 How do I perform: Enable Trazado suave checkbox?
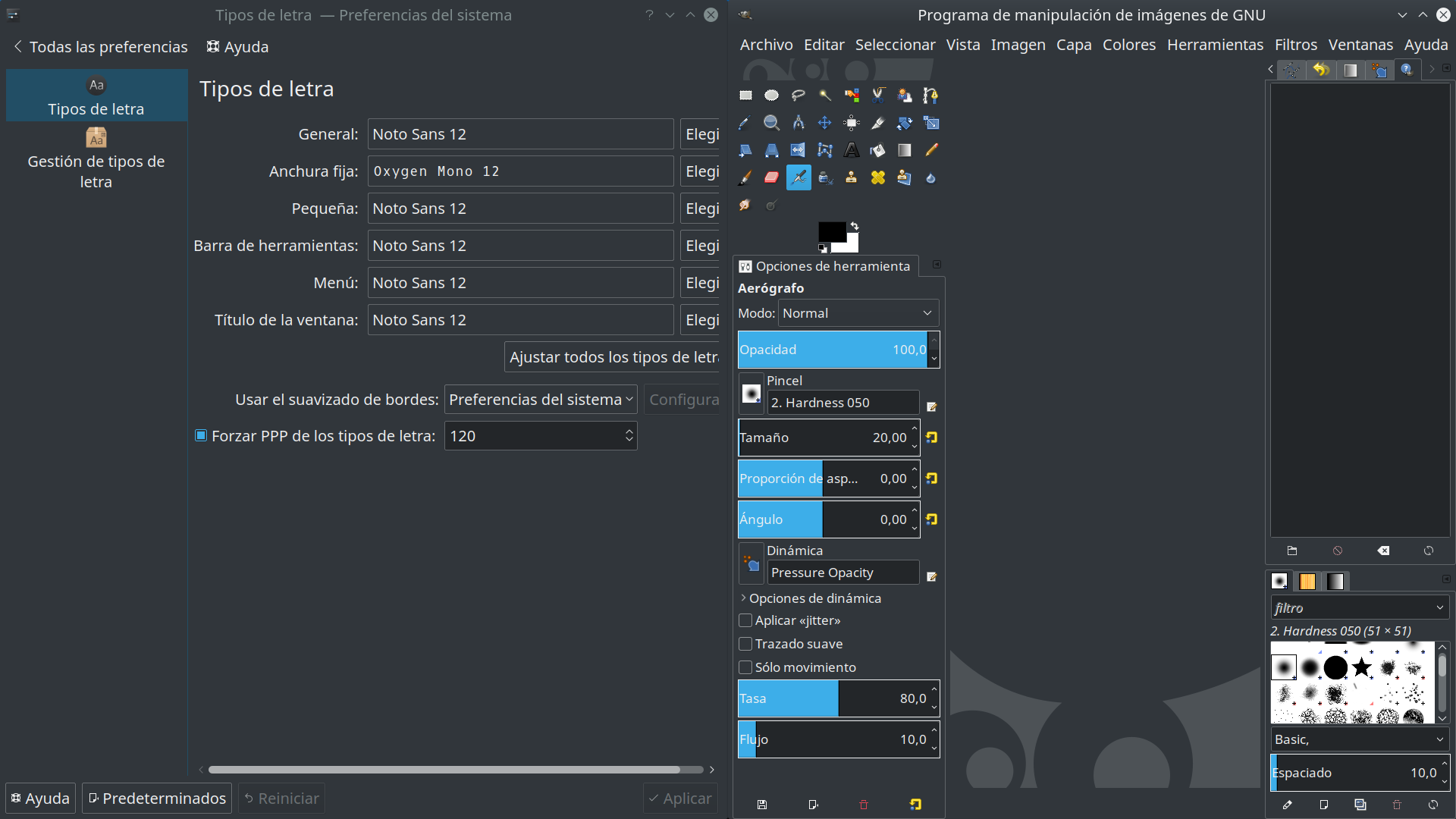coord(745,644)
